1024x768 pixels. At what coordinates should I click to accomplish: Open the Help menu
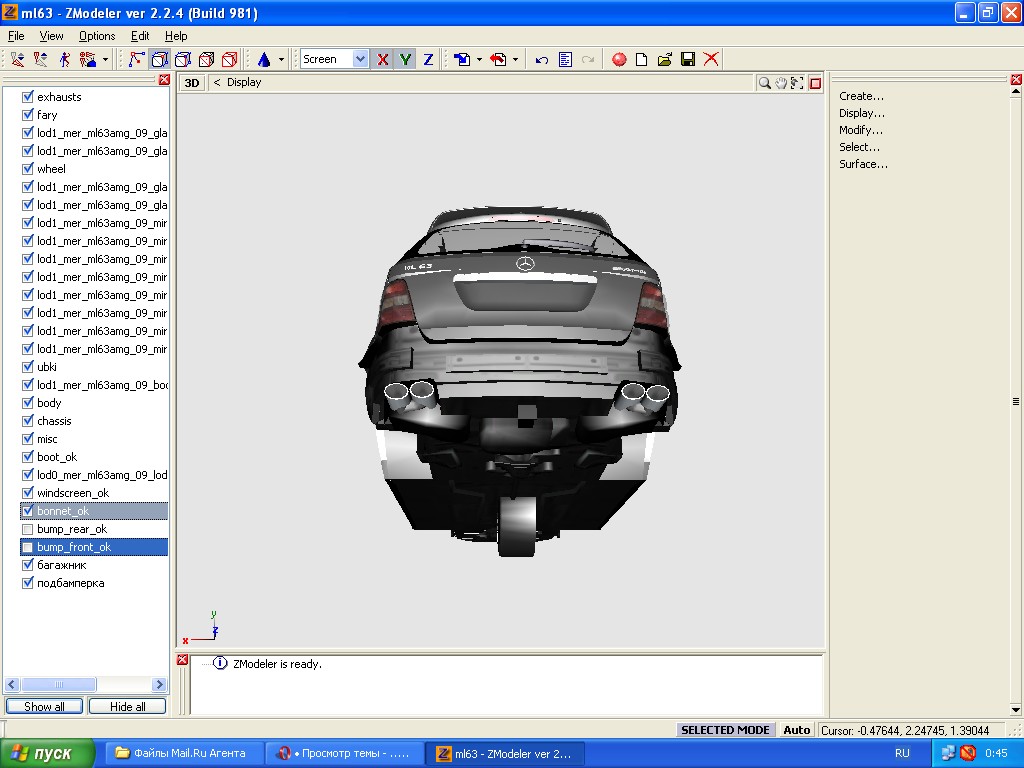176,36
